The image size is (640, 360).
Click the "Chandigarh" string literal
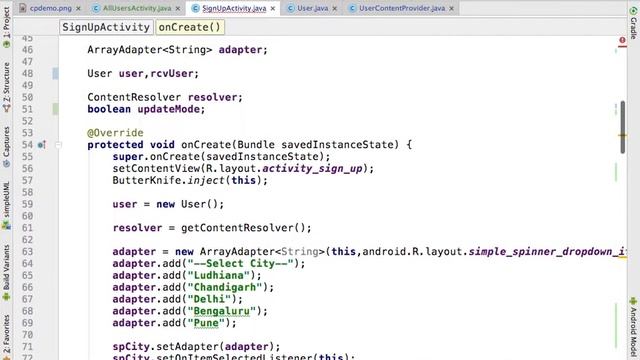click(x=224, y=287)
